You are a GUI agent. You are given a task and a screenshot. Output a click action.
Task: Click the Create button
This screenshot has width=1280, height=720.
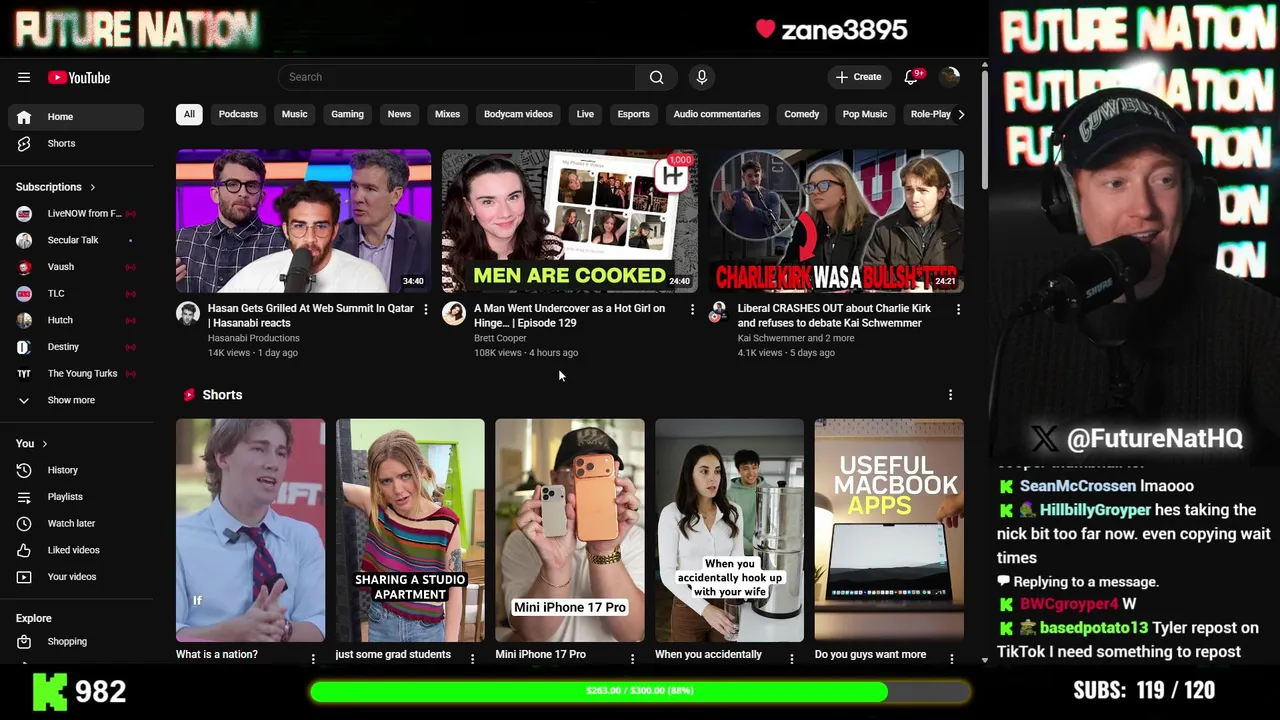tap(859, 77)
